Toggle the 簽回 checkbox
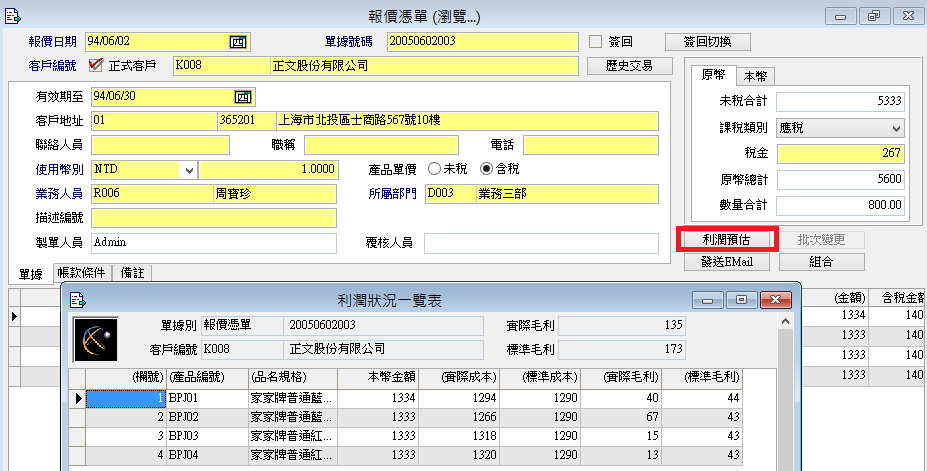Screen dimensions: 927x471 [597, 42]
